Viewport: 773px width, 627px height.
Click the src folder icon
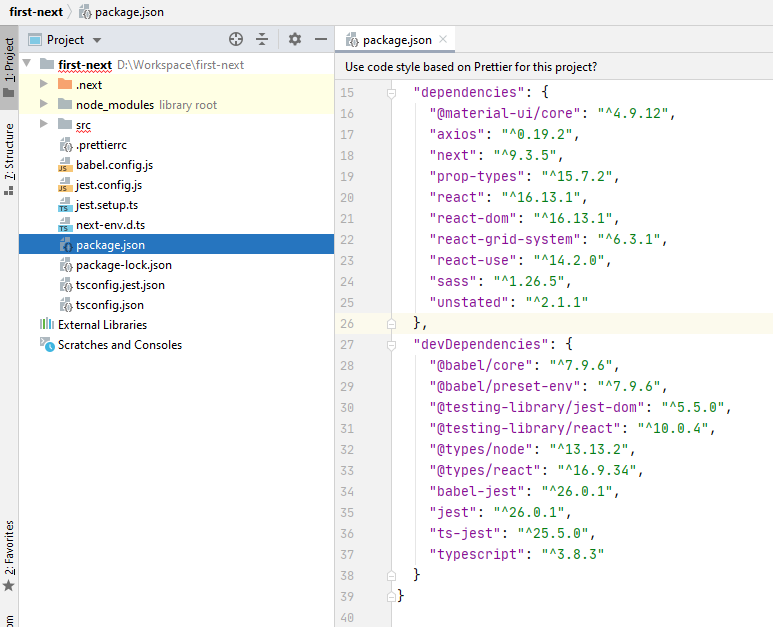point(65,124)
